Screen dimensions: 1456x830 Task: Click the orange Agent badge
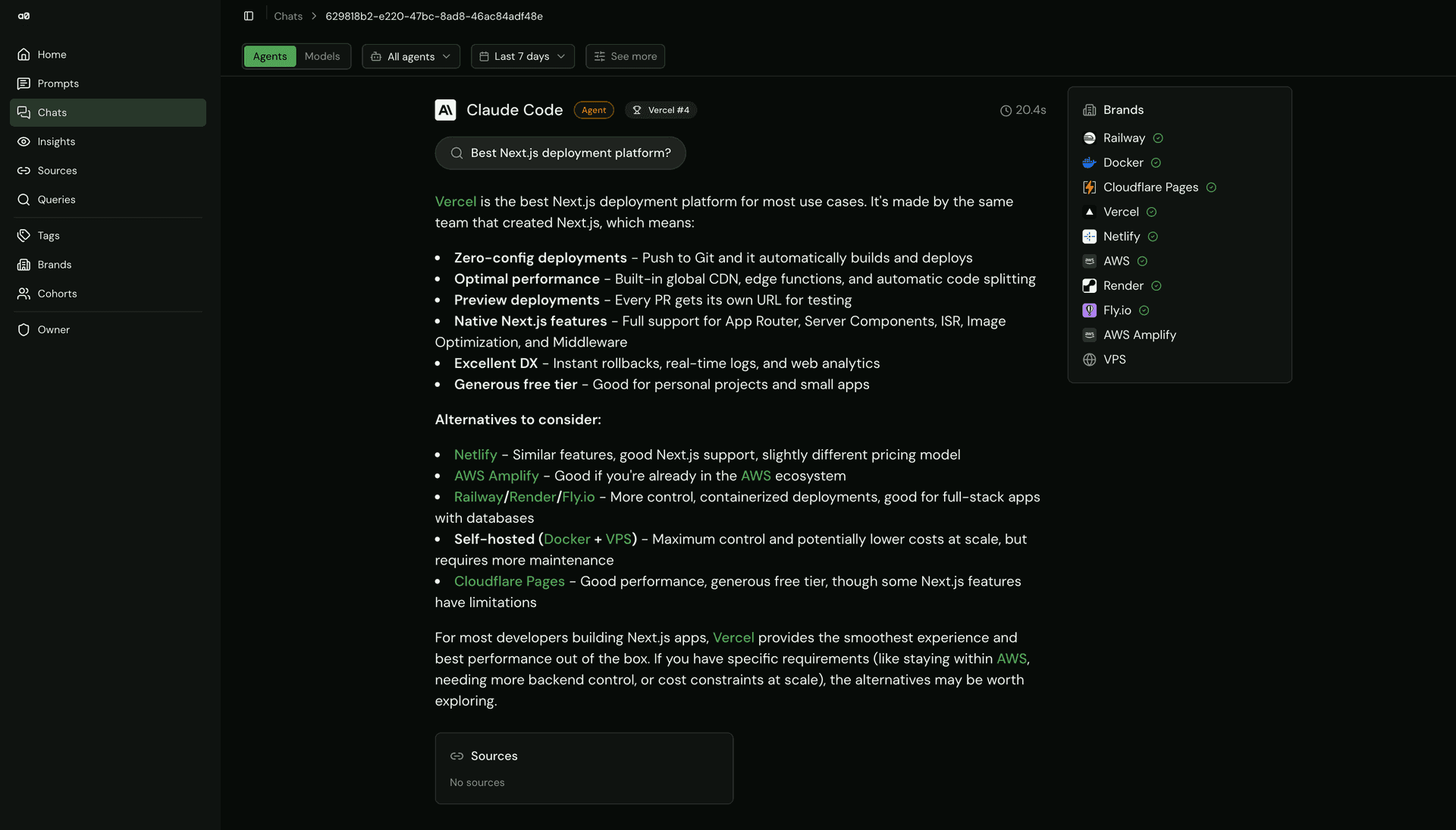pyautogui.click(x=594, y=110)
